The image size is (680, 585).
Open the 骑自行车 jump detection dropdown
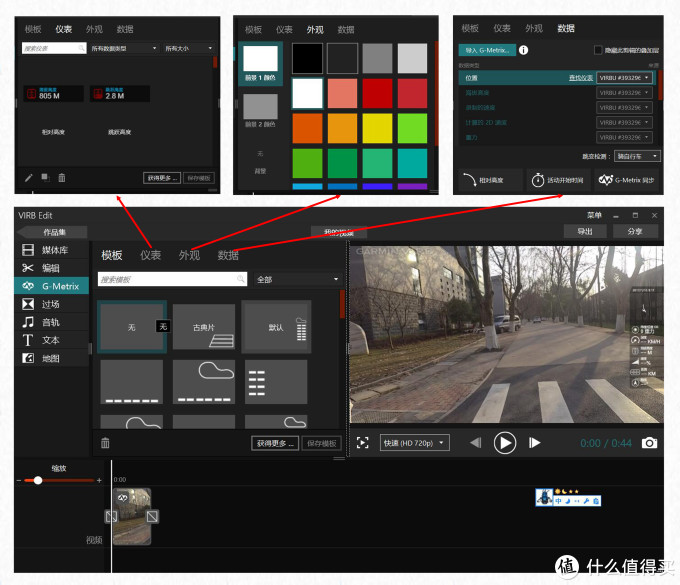(637, 156)
